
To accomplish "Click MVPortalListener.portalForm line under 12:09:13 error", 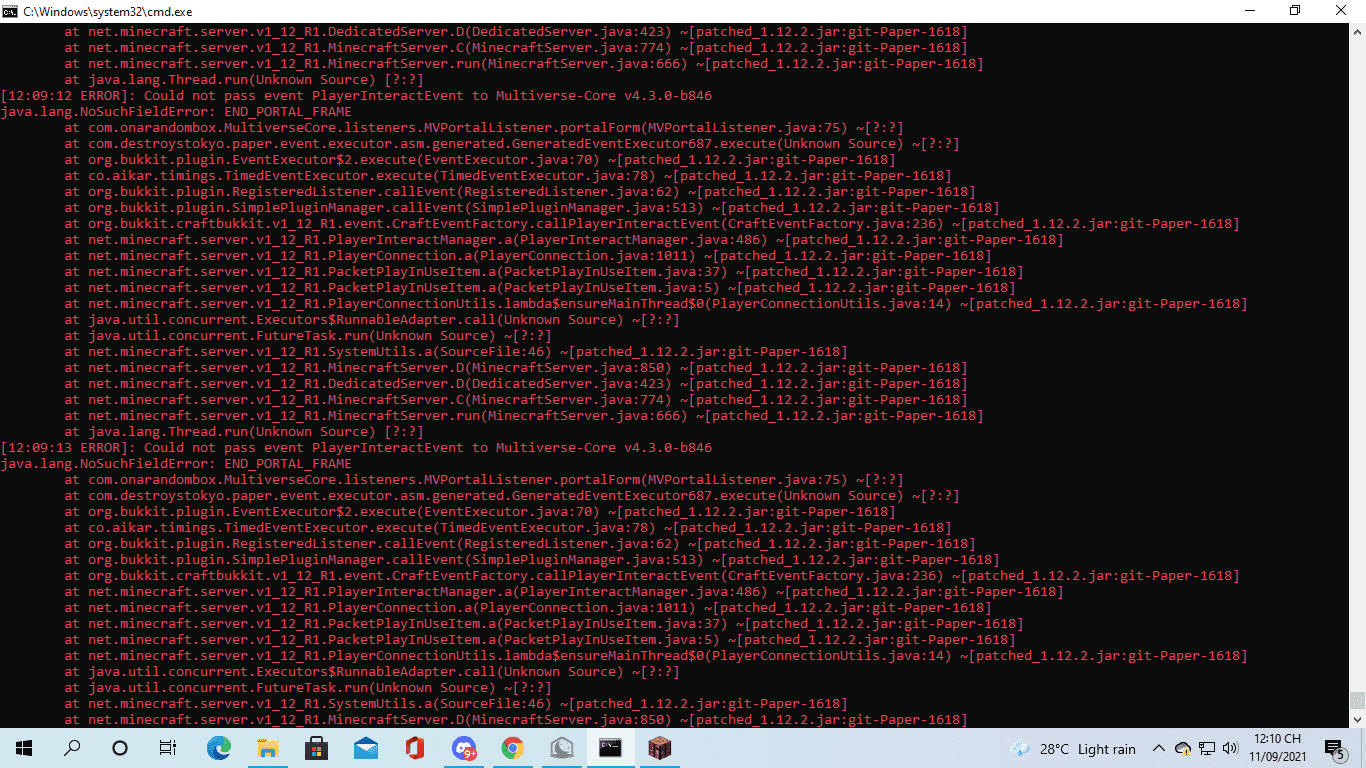I will click(x=484, y=480).
